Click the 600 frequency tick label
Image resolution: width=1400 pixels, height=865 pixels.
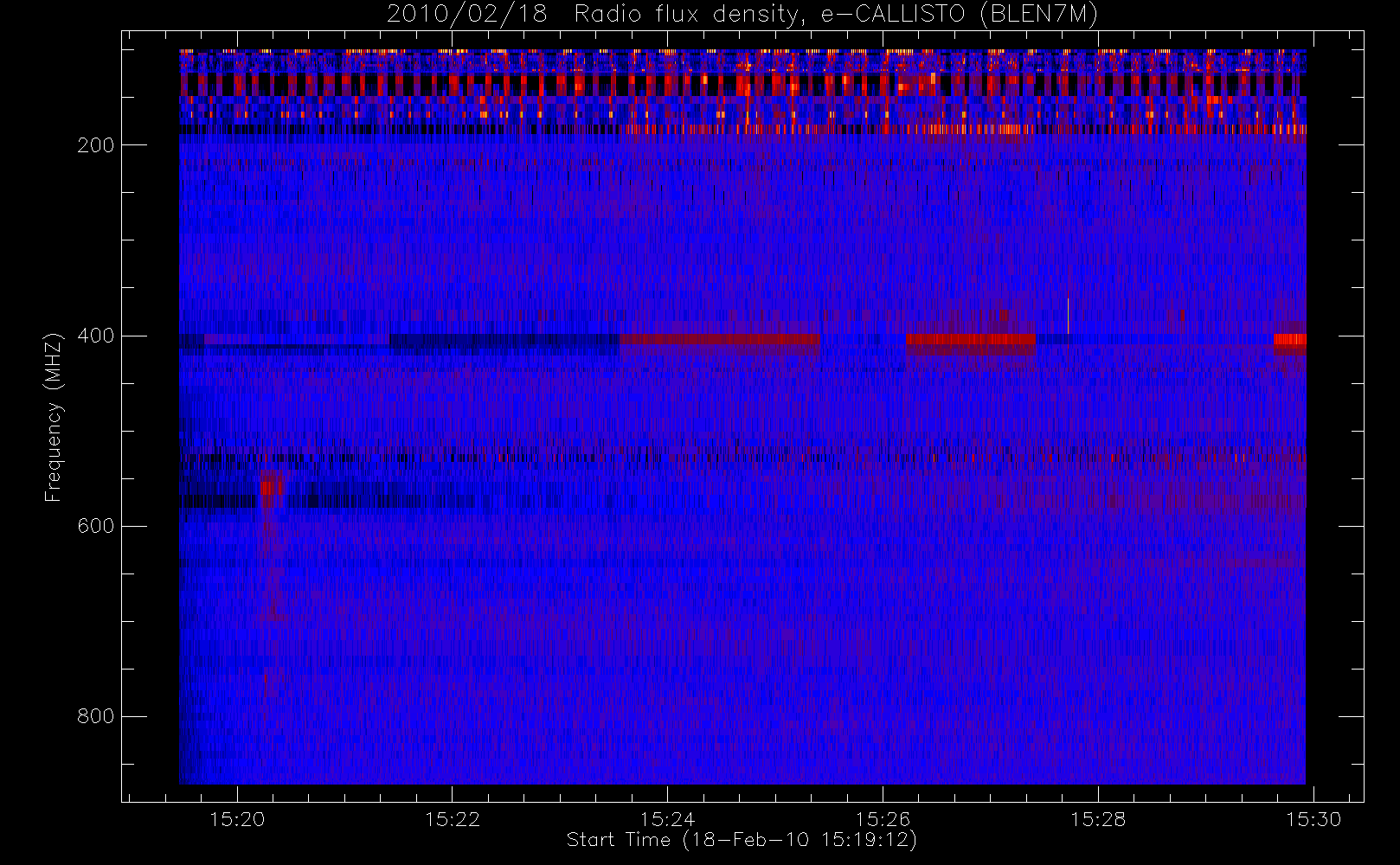(96, 526)
